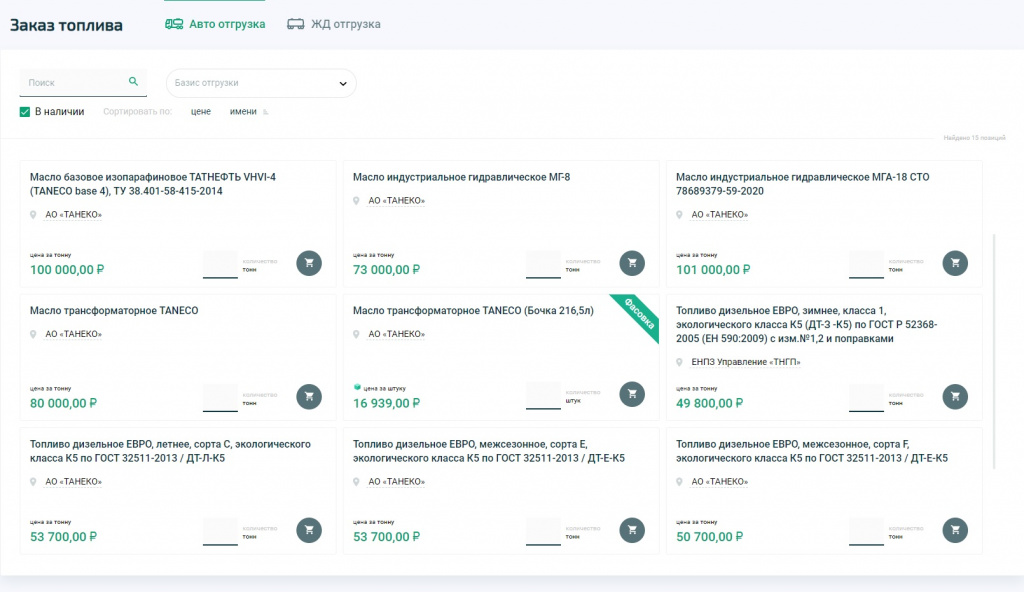Viewport: 1024px width, 592px height.
Task: Click cart icon for ТАТНЕФТЬ VHVI-4 base oil
Action: point(309,263)
